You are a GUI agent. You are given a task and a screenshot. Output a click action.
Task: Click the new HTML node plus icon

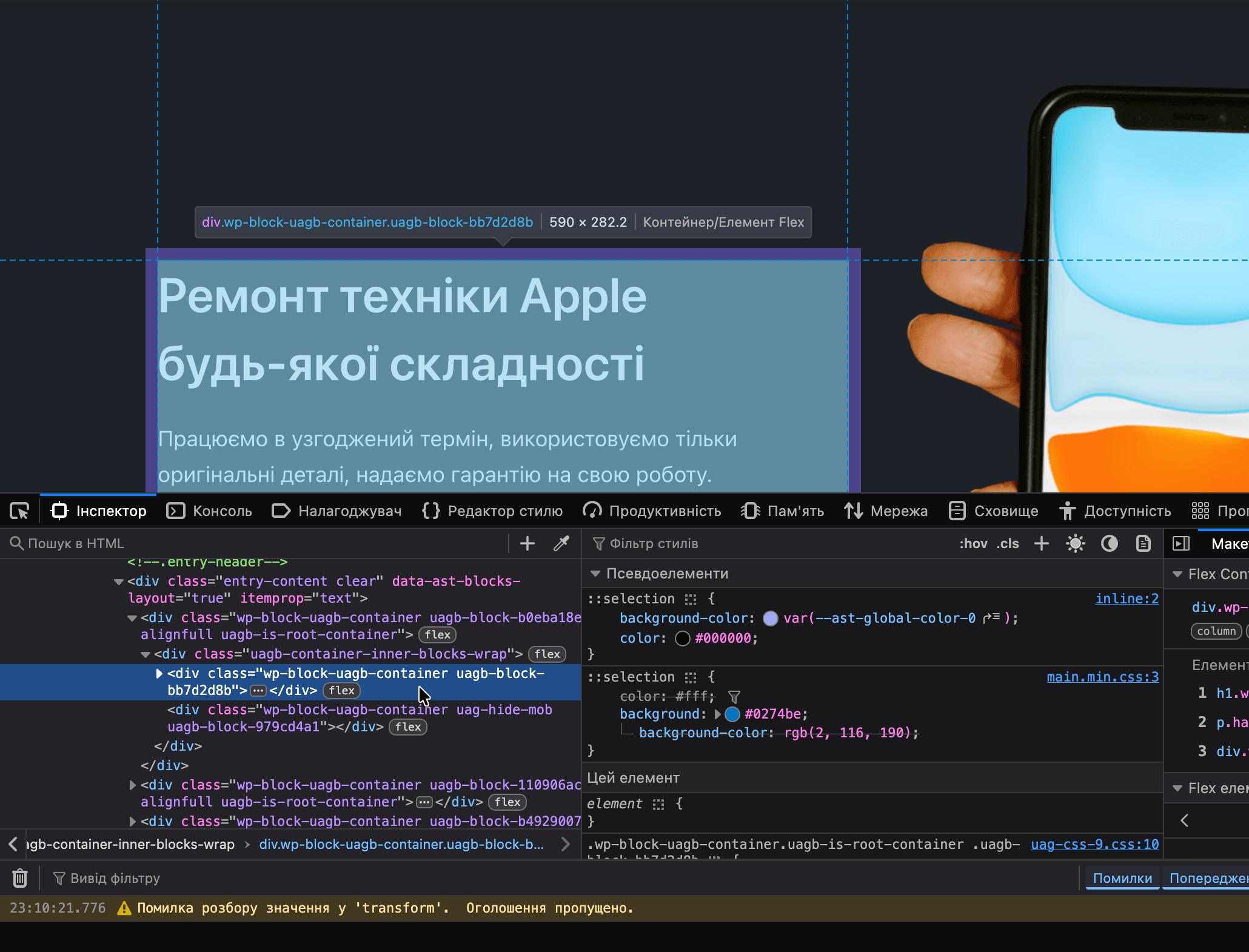(527, 543)
